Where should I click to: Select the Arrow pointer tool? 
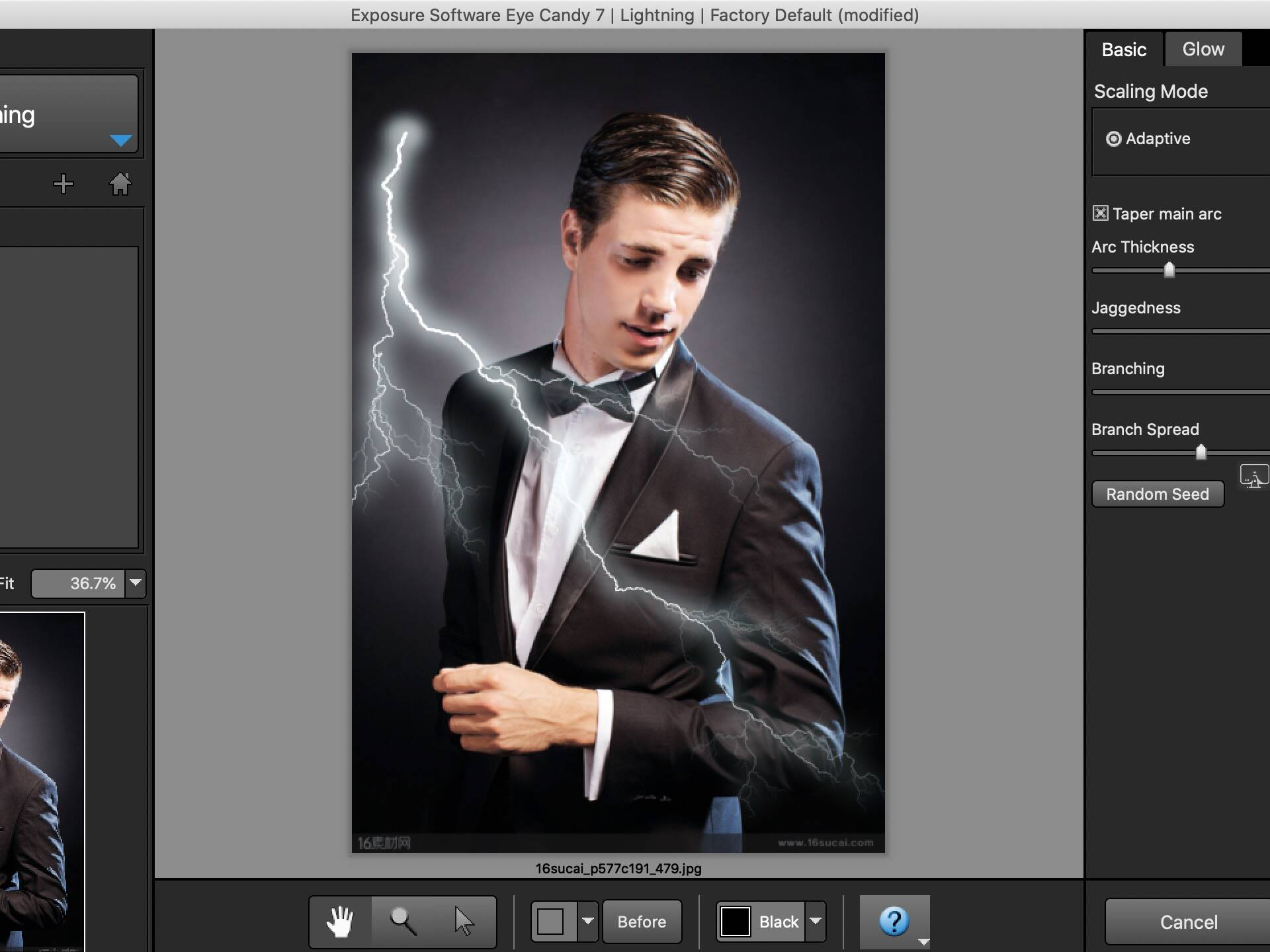(x=464, y=922)
